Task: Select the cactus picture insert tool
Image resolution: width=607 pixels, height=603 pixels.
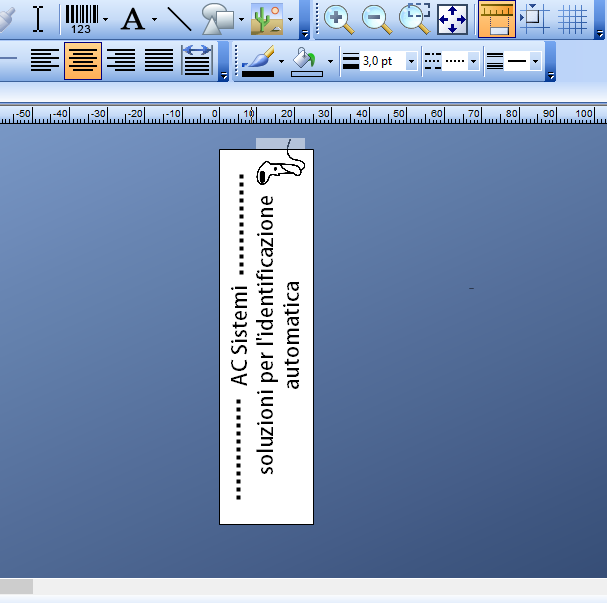Action: (267, 19)
